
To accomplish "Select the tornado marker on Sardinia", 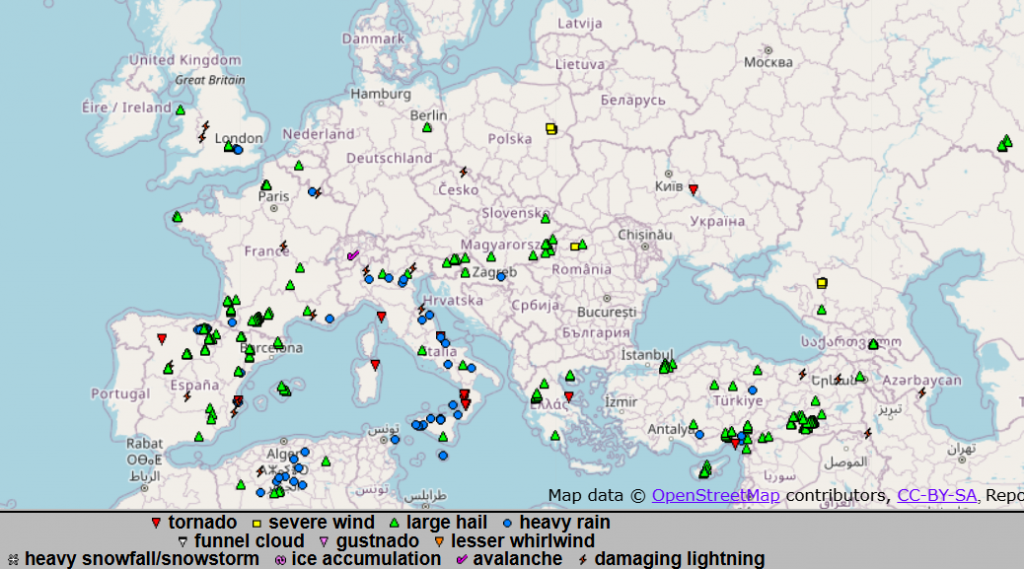I will [x=375, y=364].
